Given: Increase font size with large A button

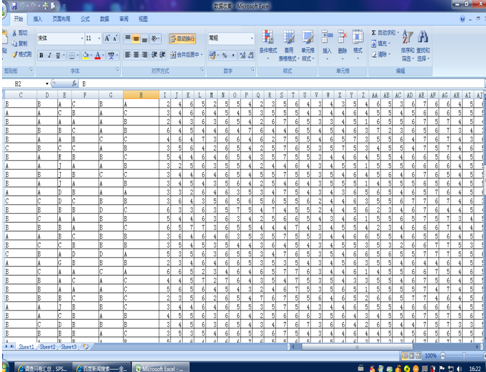Looking at the screenshot, I should [x=107, y=38].
